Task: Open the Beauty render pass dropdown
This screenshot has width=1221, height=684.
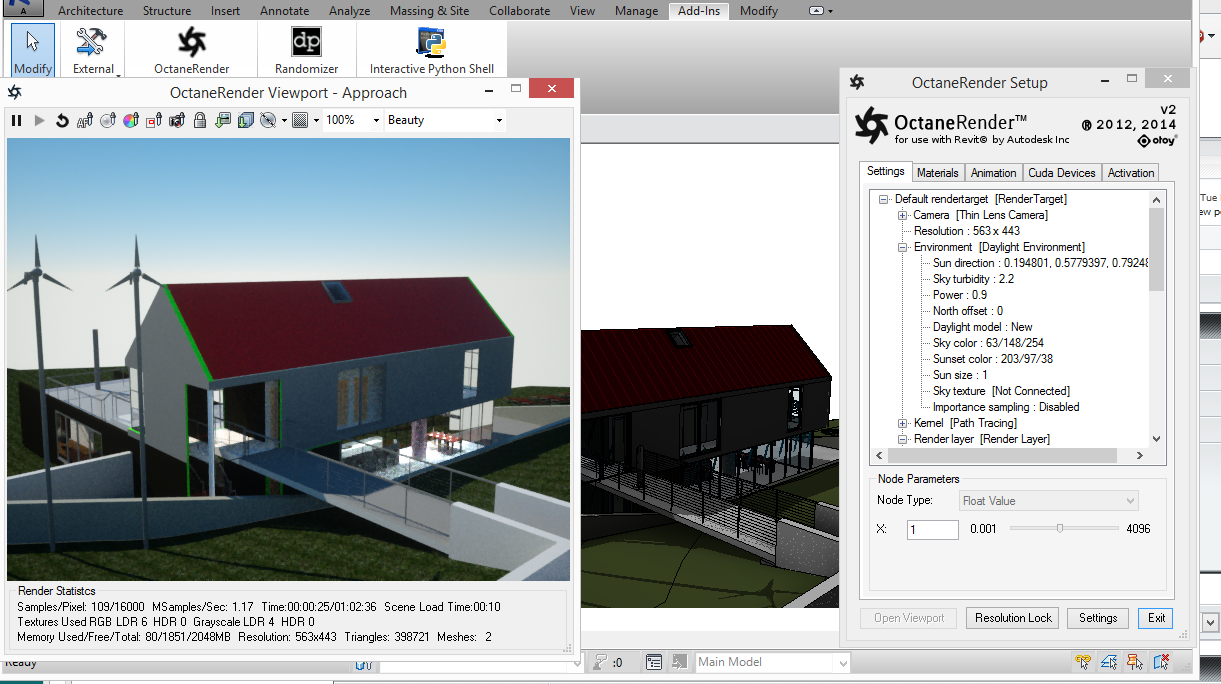Action: 499,121
